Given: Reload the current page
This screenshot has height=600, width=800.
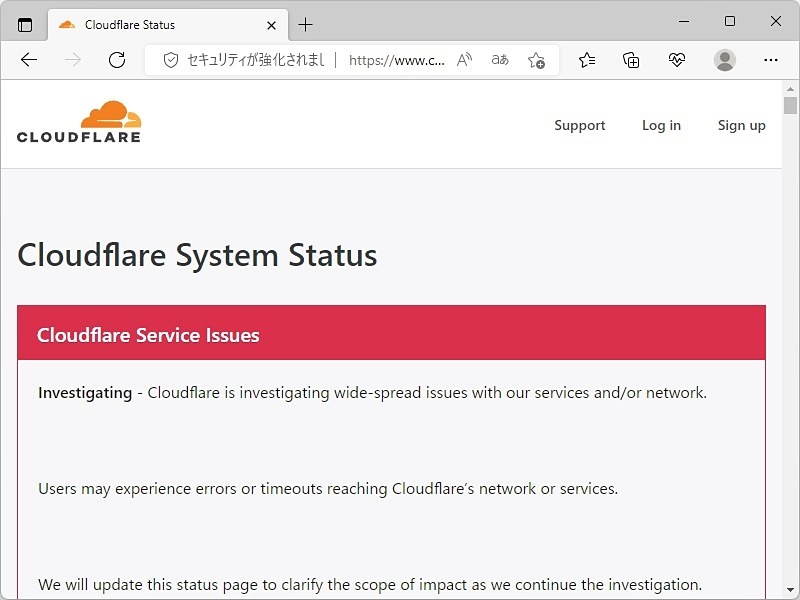Looking at the screenshot, I should (x=117, y=60).
